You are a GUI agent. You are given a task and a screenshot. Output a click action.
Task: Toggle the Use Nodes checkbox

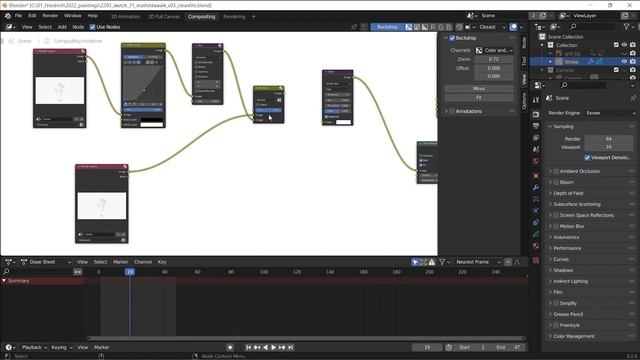[92, 27]
